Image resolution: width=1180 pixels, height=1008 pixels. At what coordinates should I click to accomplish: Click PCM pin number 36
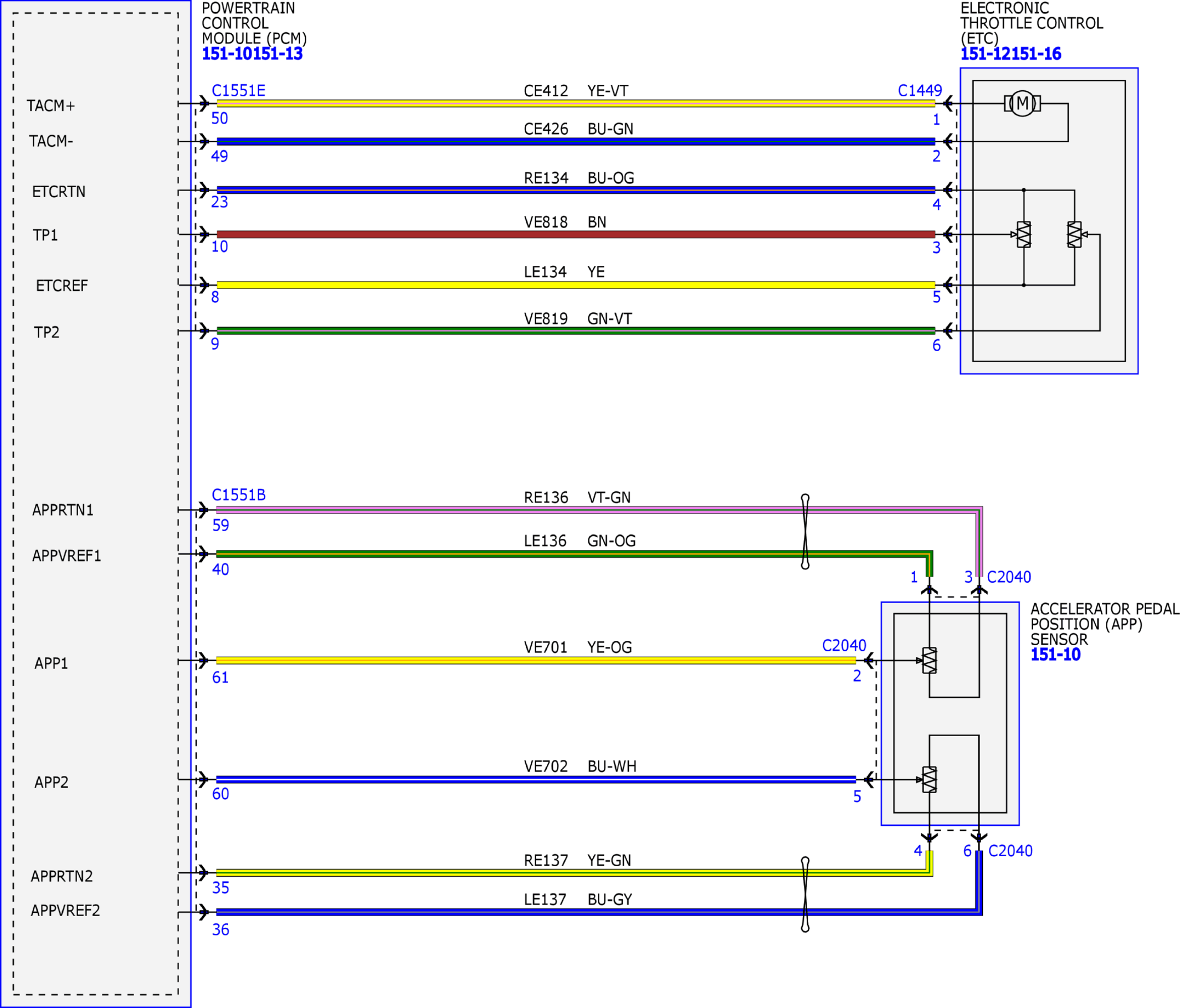pyautogui.click(x=220, y=930)
